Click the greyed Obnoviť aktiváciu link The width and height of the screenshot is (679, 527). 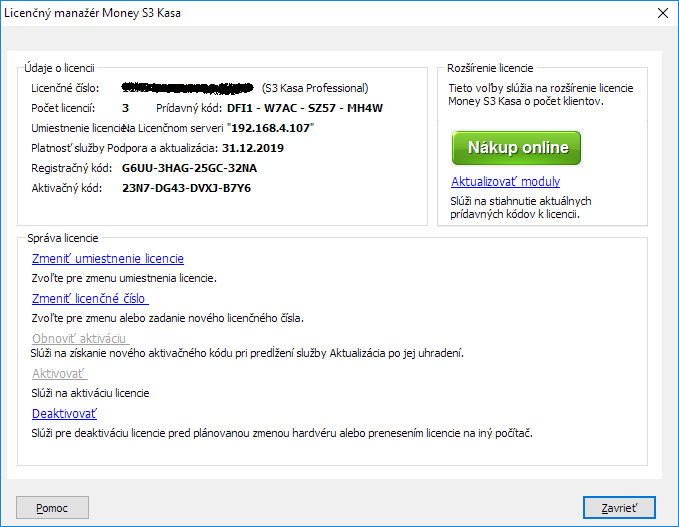(x=81, y=338)
